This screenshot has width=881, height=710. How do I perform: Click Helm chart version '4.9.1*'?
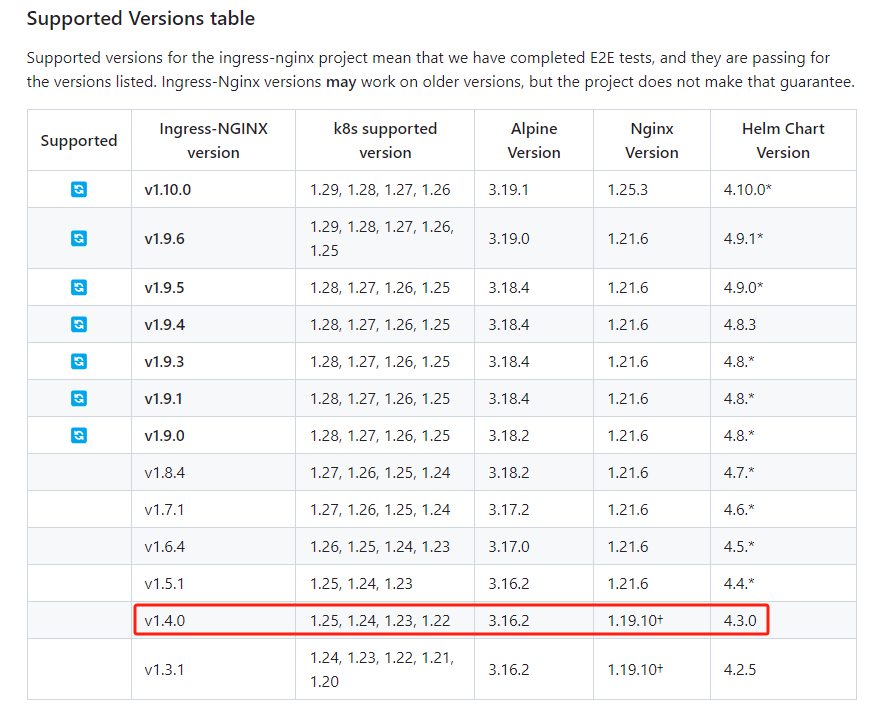pyautogui.click(x=743, y=239)
